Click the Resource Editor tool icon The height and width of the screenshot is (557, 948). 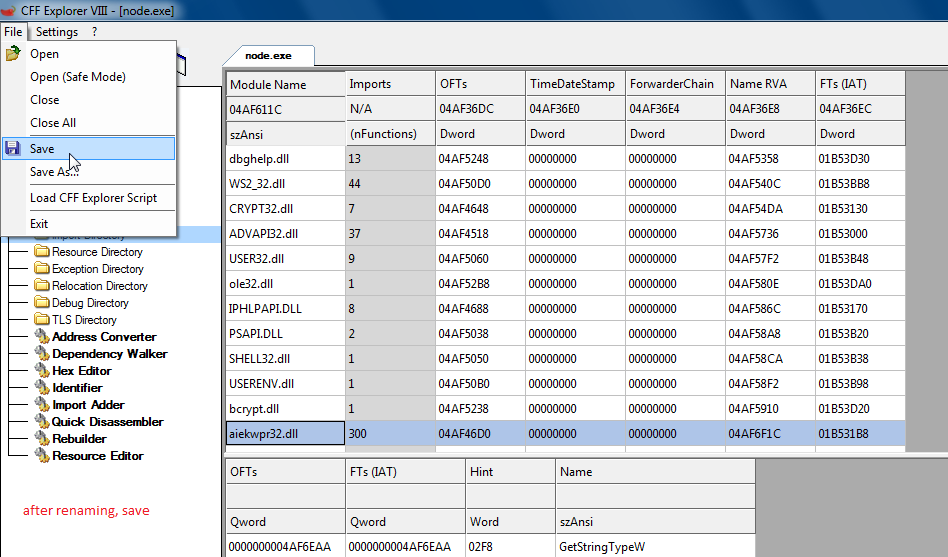click(42, 455)
